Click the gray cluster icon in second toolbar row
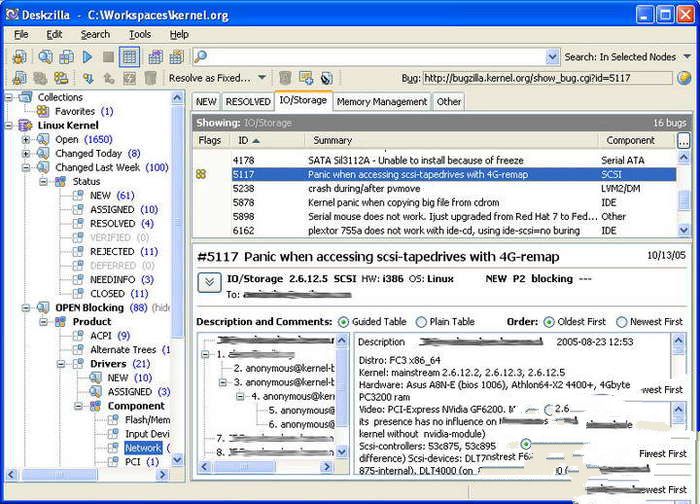Viewport: 700px width, 504px height. pyautogui.click(x=41, y=78)
